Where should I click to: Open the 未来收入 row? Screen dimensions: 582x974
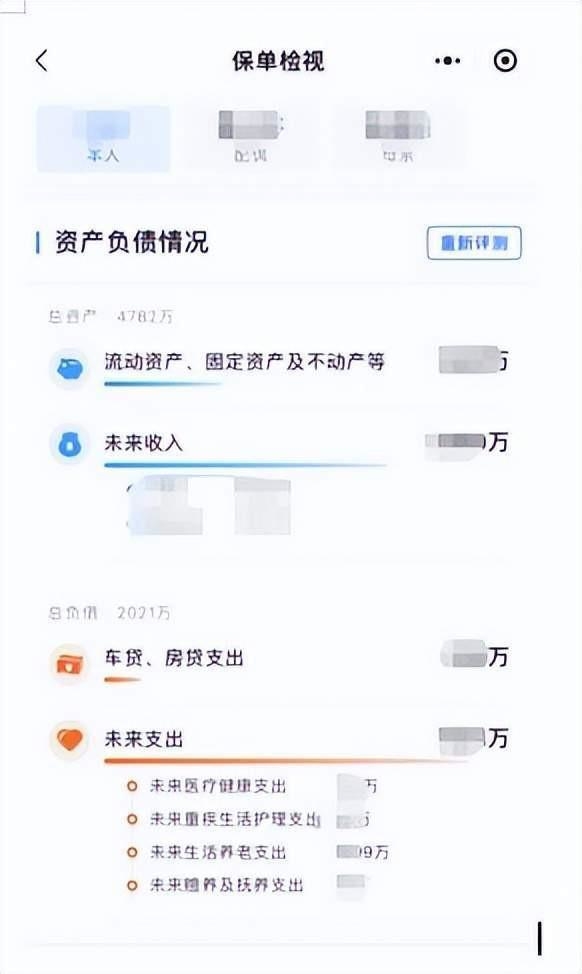click(x=280, y=445)
